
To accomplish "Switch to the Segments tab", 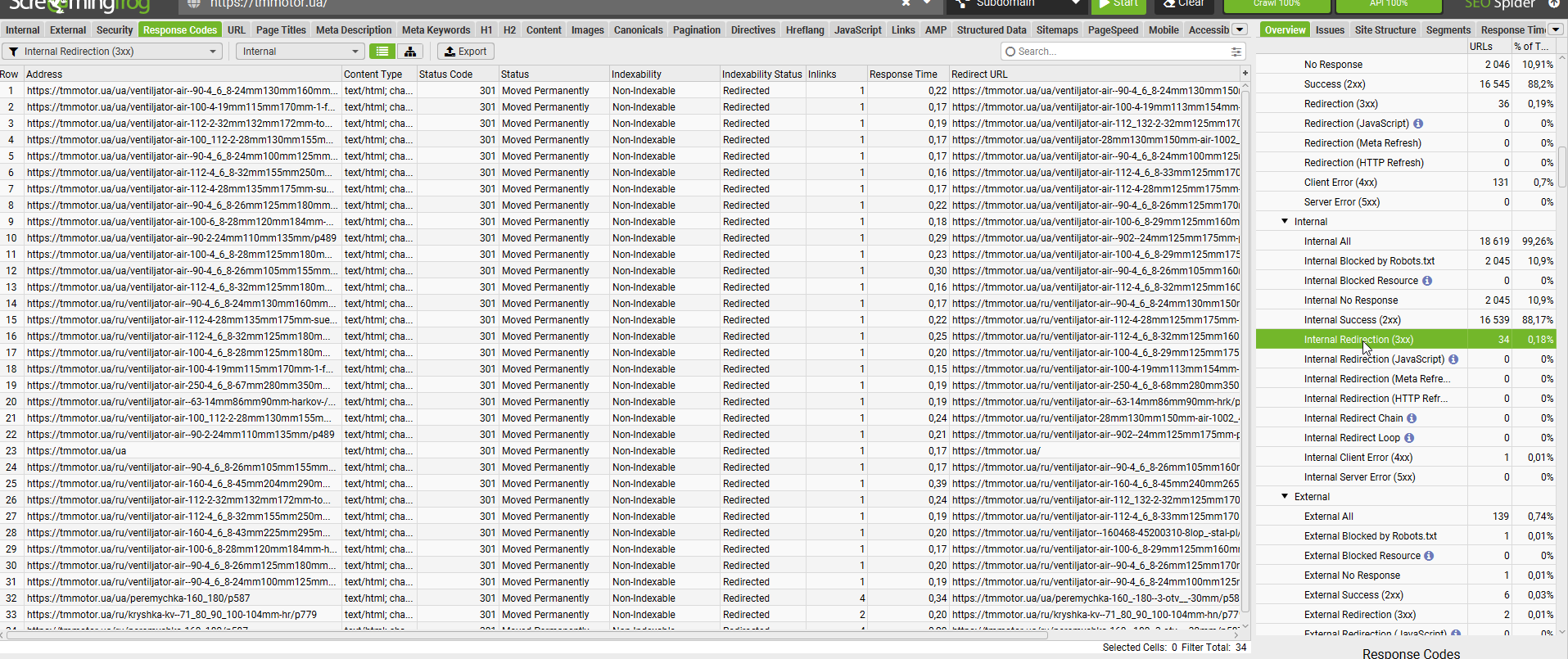I will [x=1448, y=30].
